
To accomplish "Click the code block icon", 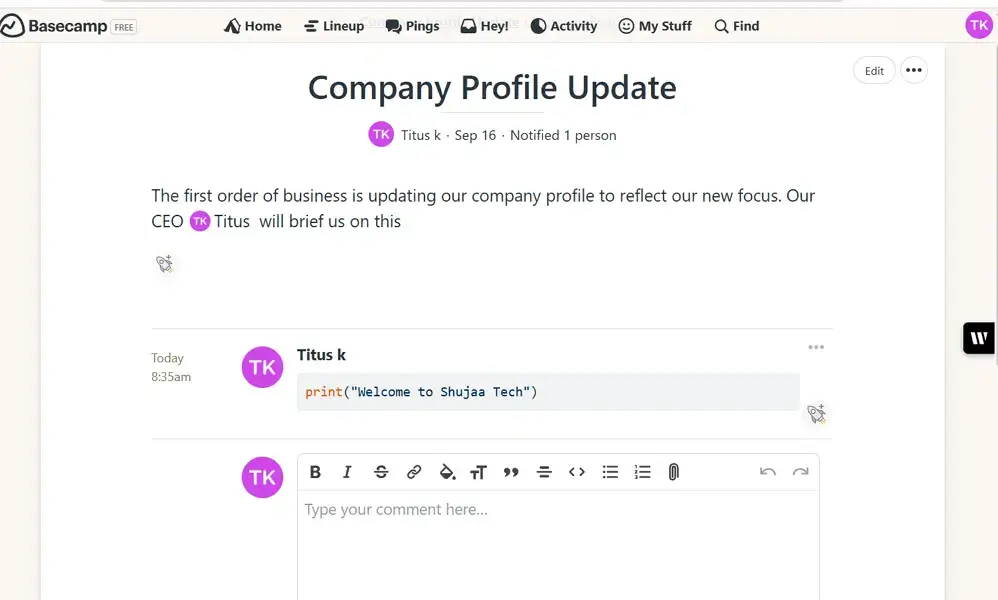I will (577, 472).
